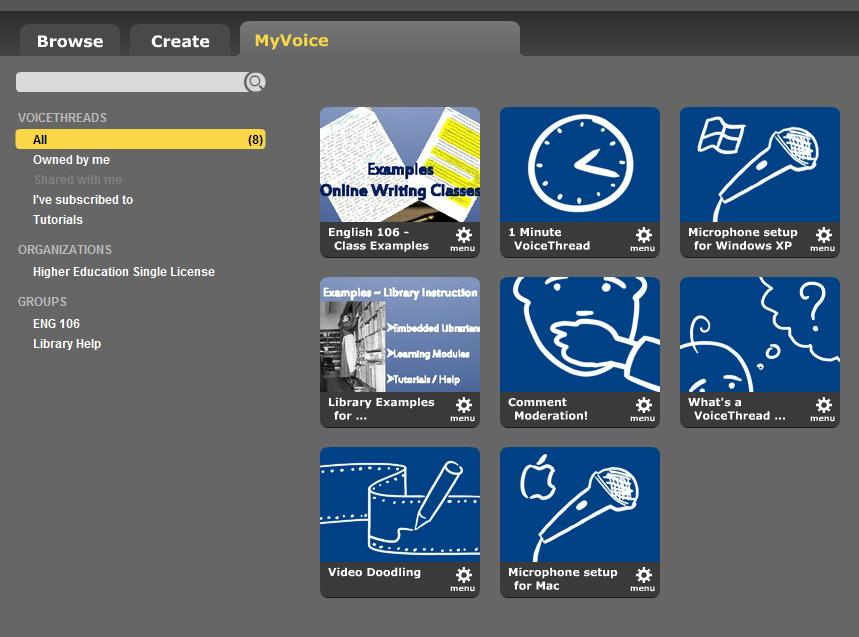The image size is (859, 637).
Task: Click 'Library Examples for ...' title text
Action: (x=381, y=409)
